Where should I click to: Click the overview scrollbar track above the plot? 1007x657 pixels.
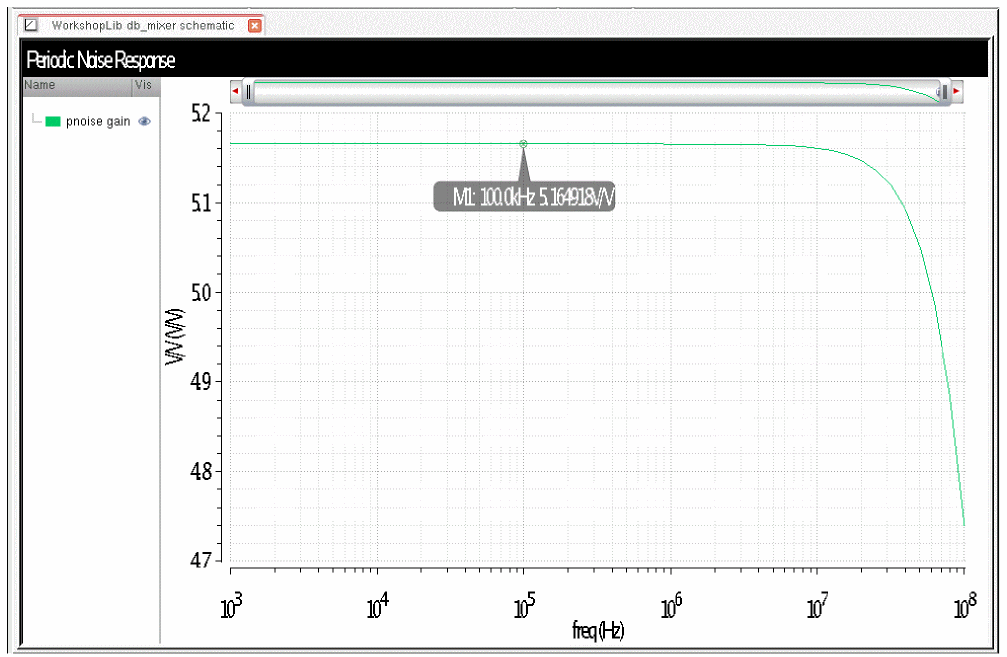coord(596,92)
